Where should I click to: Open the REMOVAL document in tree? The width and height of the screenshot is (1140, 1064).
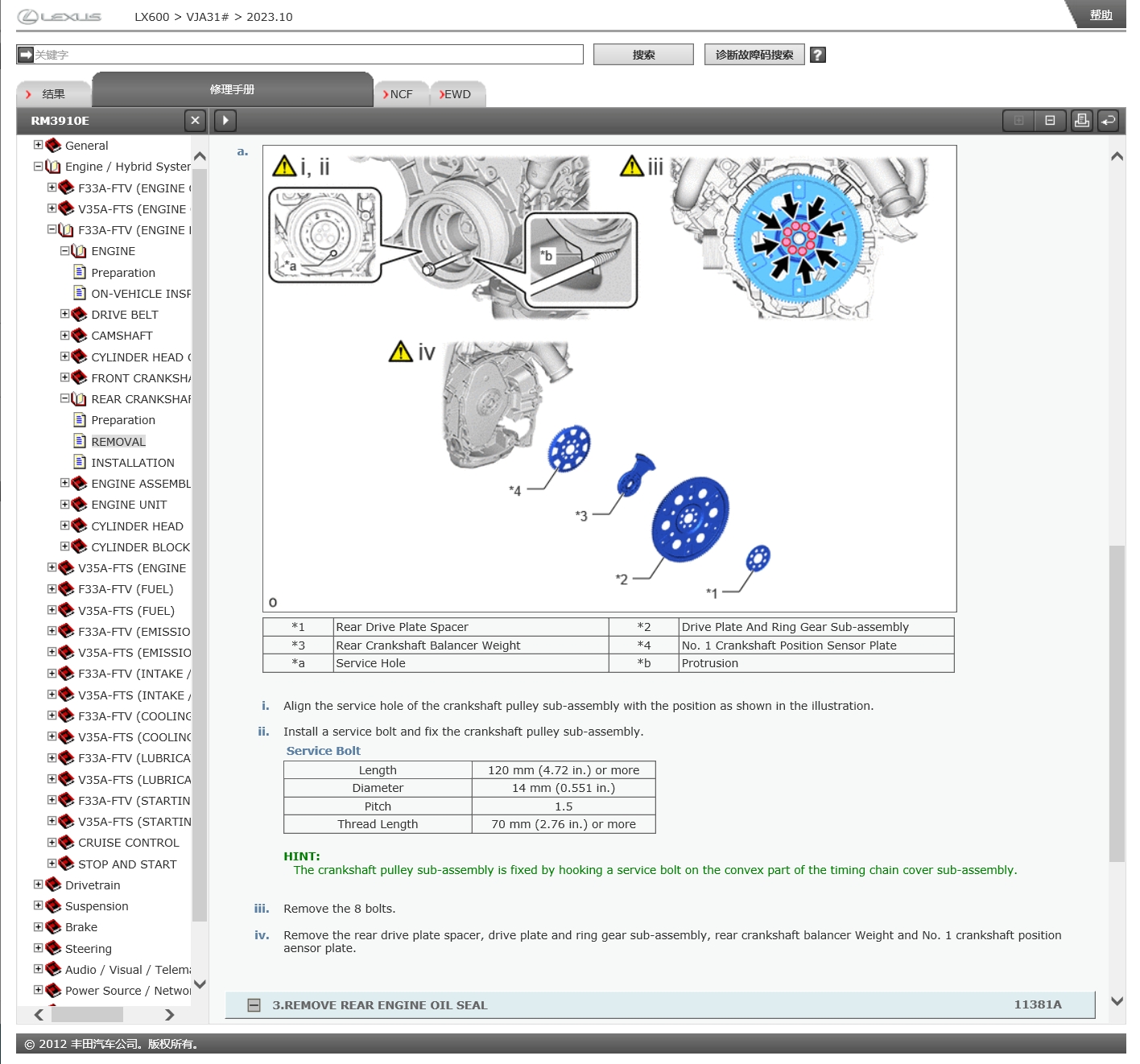pyautogui.click(x=118, y=442)
